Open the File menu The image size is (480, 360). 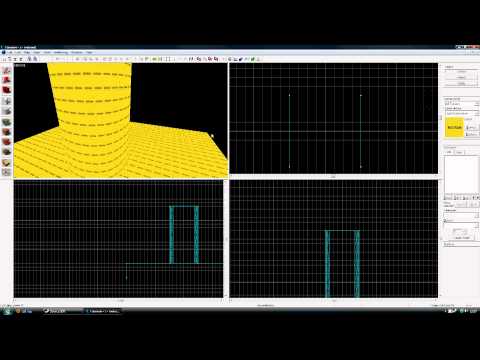click(x=9, y=52)
